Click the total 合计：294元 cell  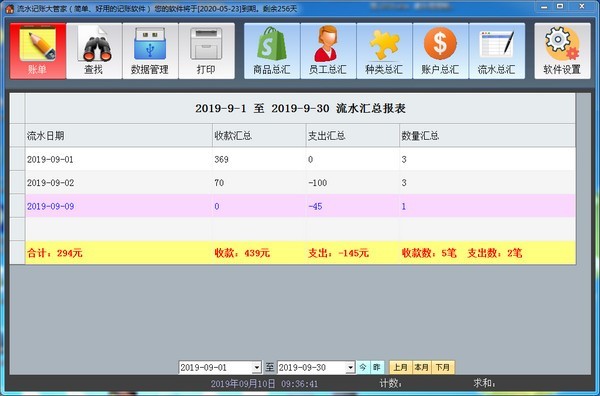(x=119, y=253)
